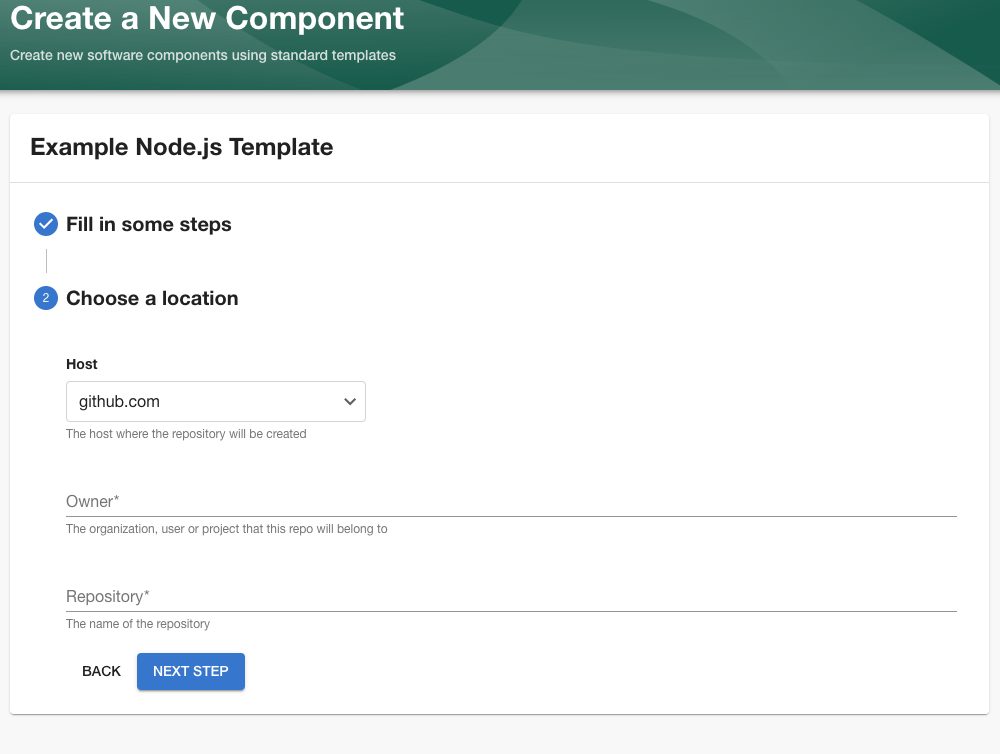Click the connector line between steps
The width and height of the screenshot is (1000, 754).
[x=46, y=261]
